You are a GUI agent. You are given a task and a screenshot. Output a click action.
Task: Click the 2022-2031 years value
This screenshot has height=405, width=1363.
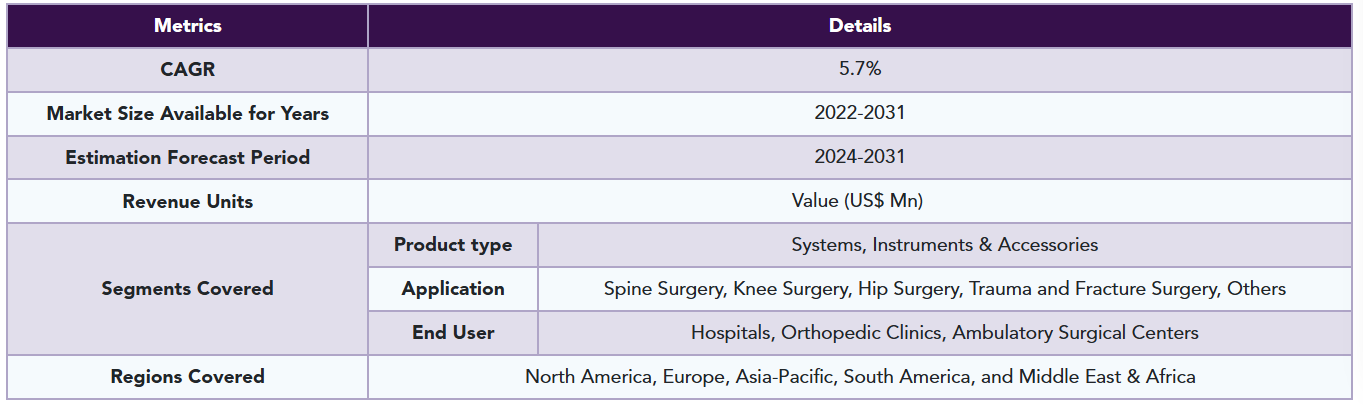pos(860,113)
